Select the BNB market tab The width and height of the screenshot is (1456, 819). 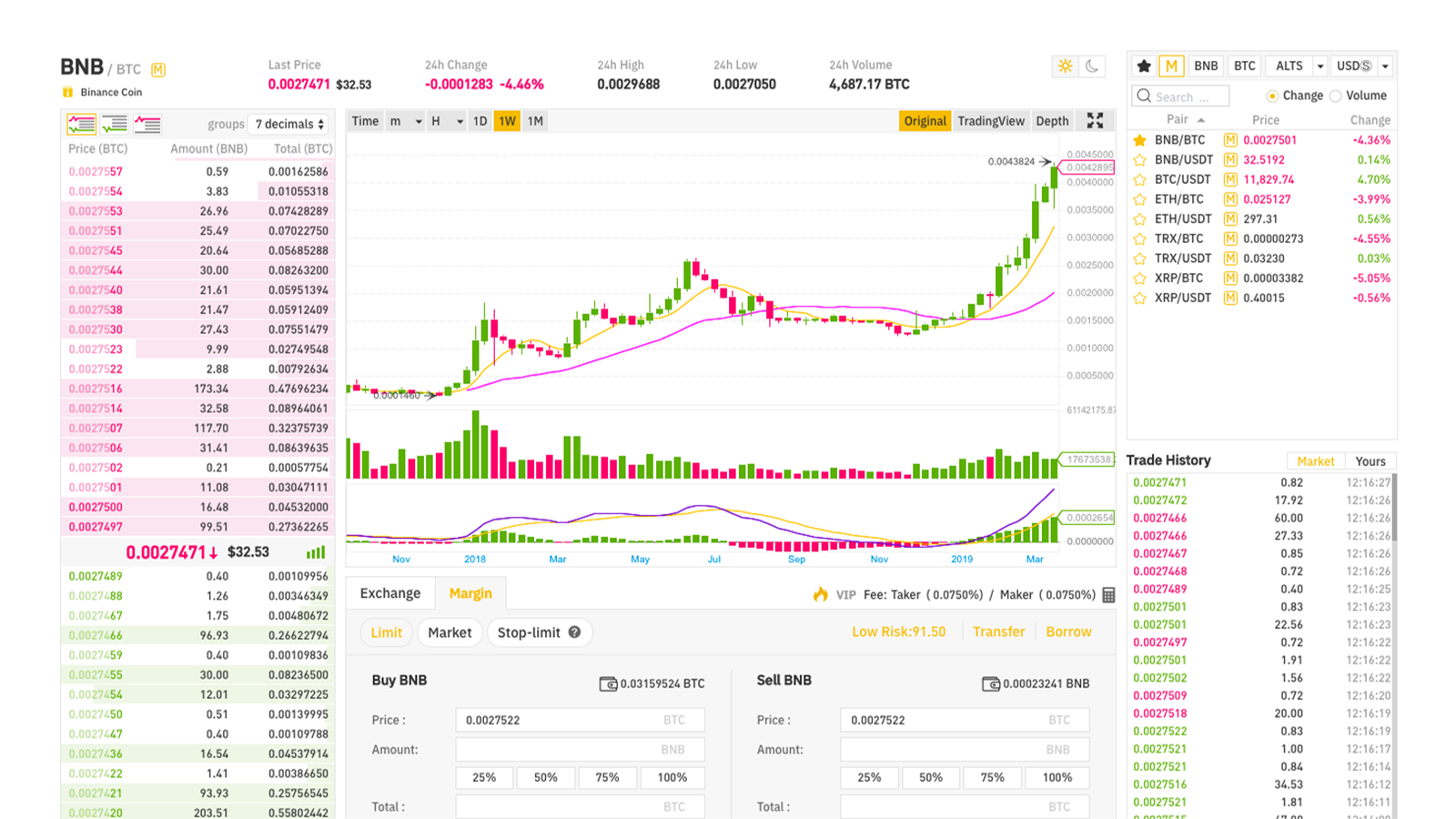click(1206, 66)
